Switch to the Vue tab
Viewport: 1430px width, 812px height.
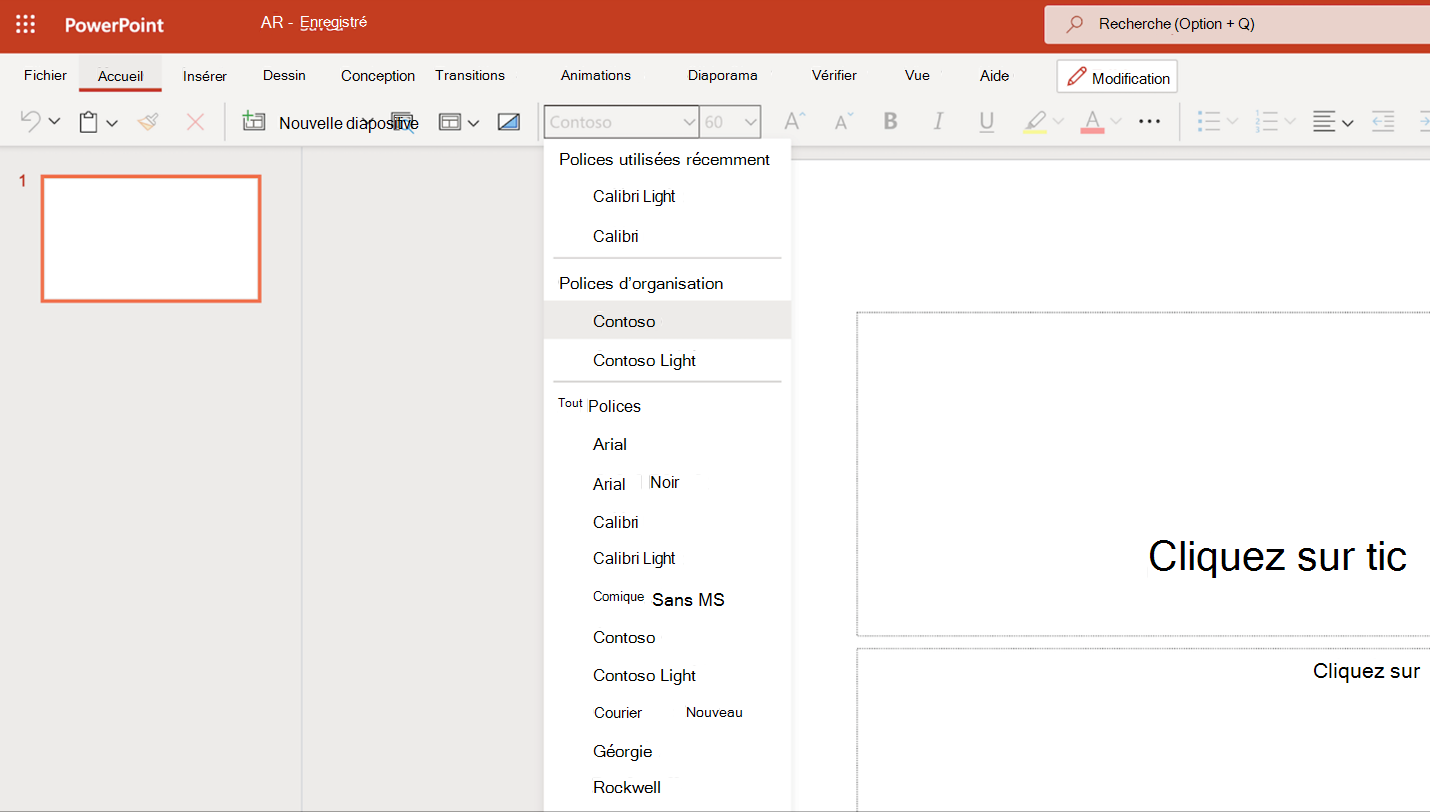(917, 75)
